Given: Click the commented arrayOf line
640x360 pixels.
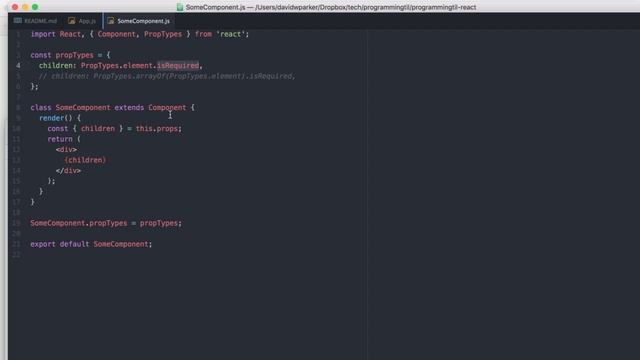Looking at the screenshot, I should [x=167, y=76].
